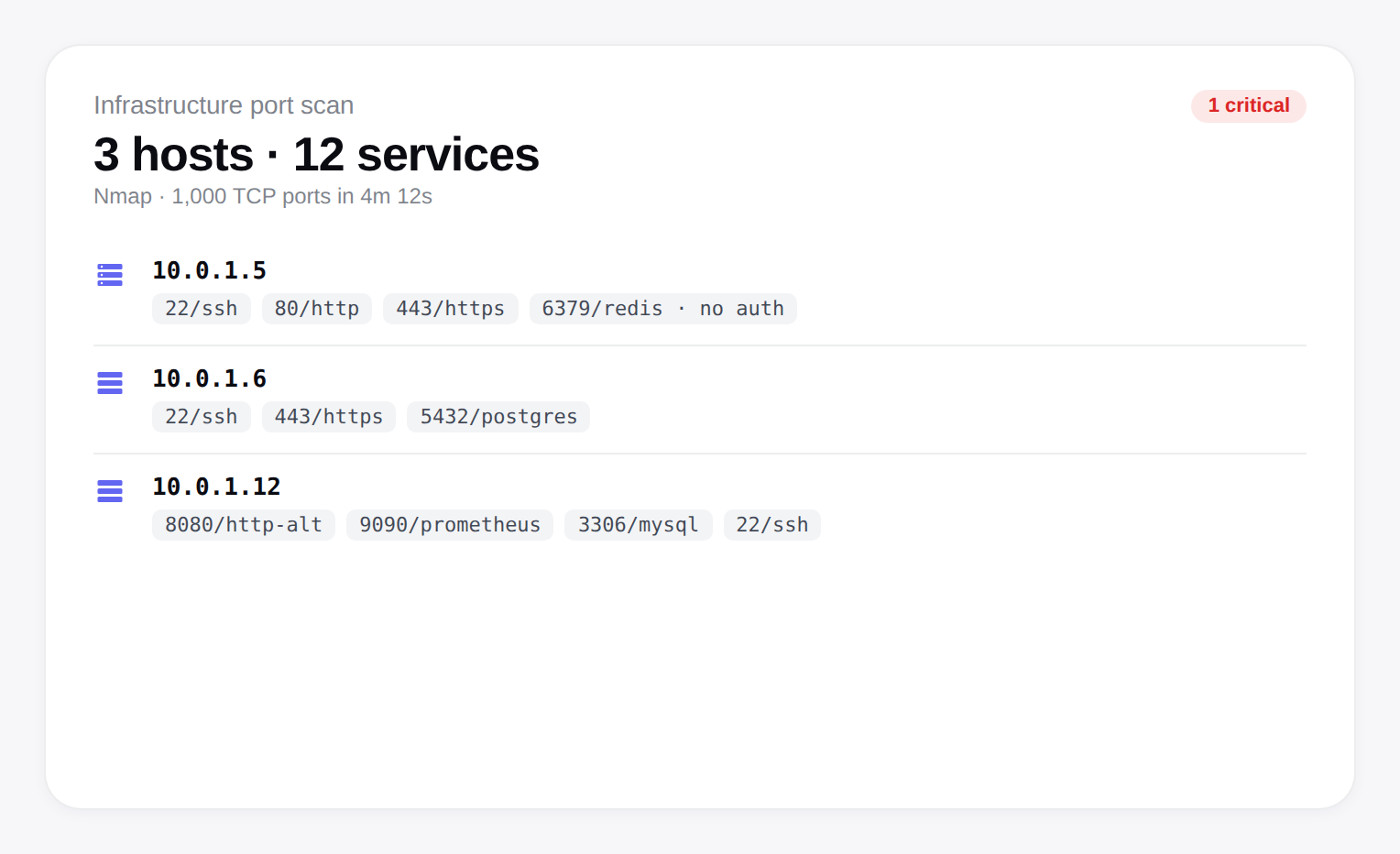Click the 3 hosts · 12 services heading
This screenshot has height=854, width=1400.
pos(316,155)
